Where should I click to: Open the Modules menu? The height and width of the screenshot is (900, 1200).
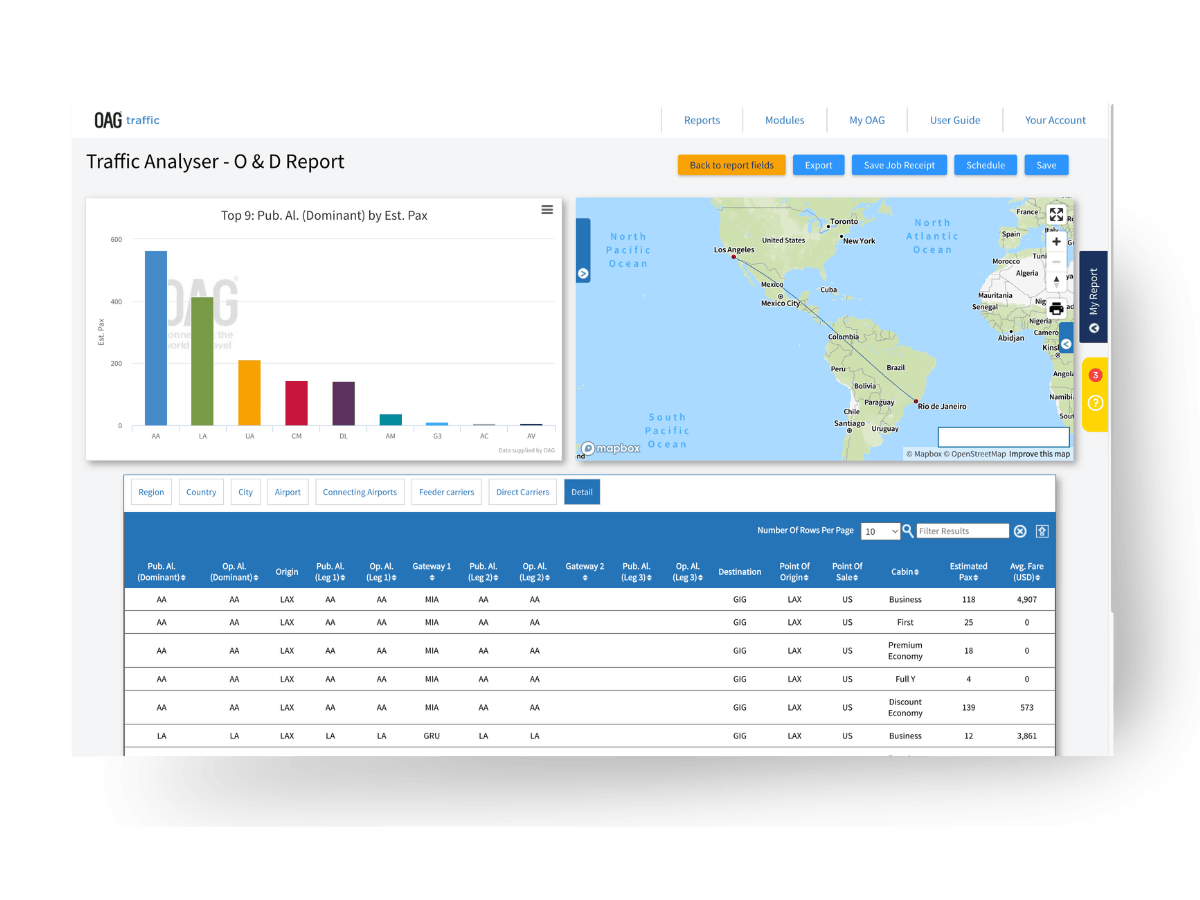click(784, 120)
